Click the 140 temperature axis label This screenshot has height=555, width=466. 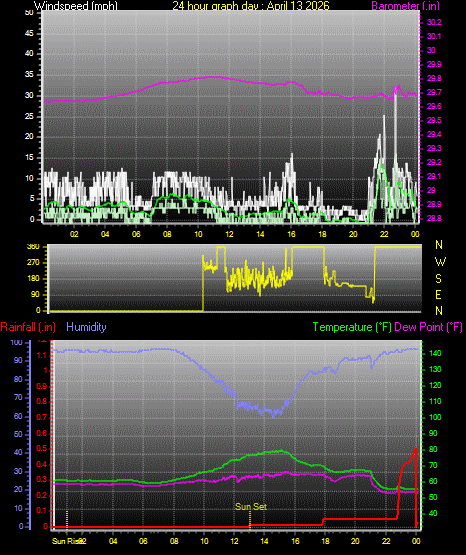[435, 354]
